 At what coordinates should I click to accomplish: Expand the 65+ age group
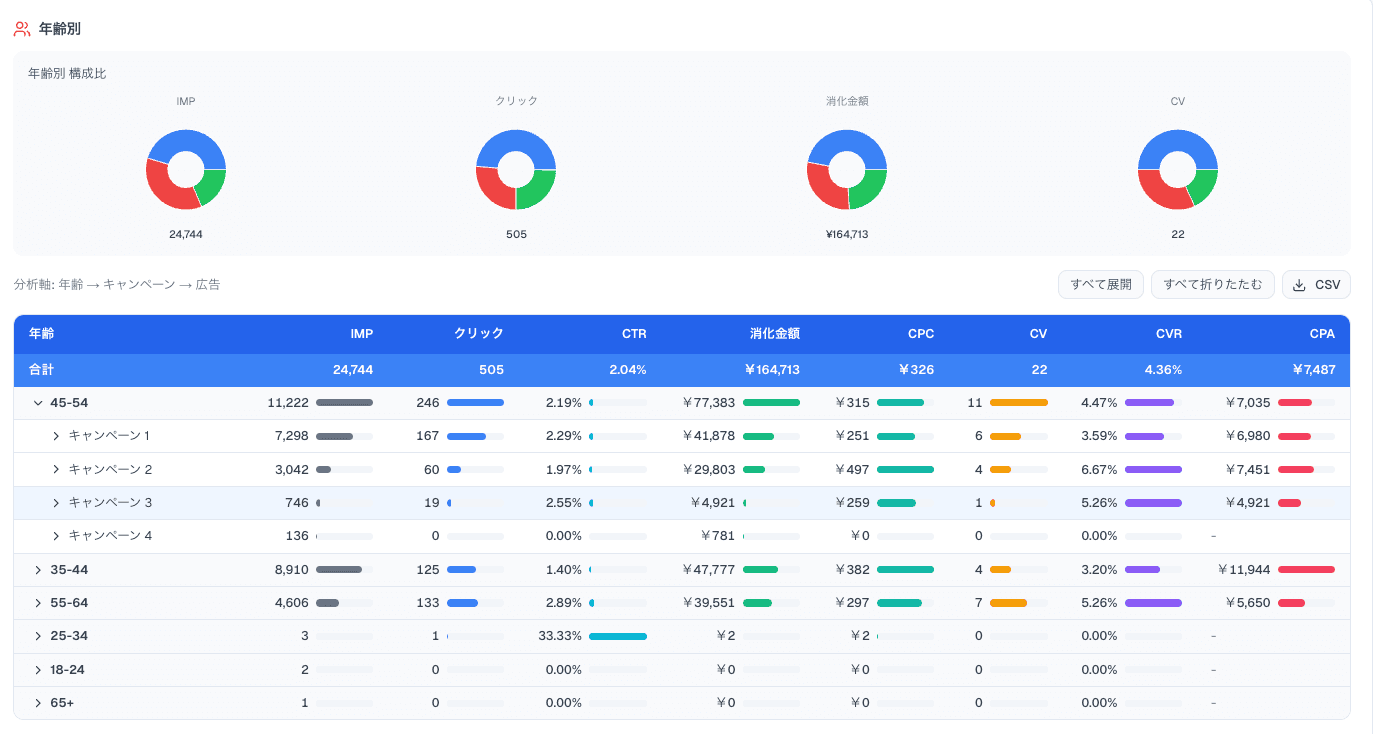tap(38, 703)
